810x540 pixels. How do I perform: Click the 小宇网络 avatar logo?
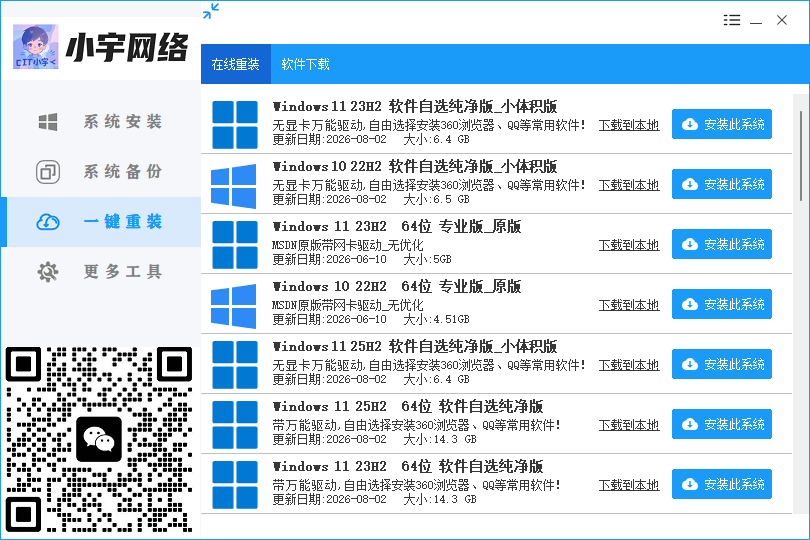click(36, 47)
